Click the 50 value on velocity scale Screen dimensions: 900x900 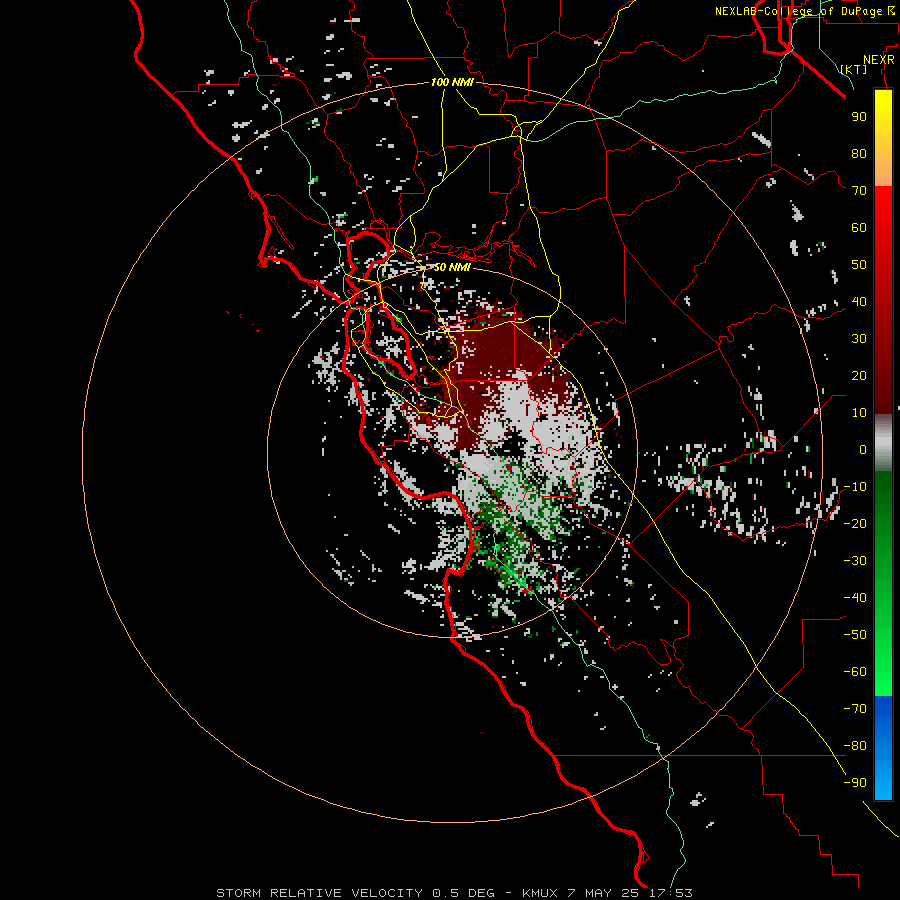pyautogui.click(x=859, y=265)
